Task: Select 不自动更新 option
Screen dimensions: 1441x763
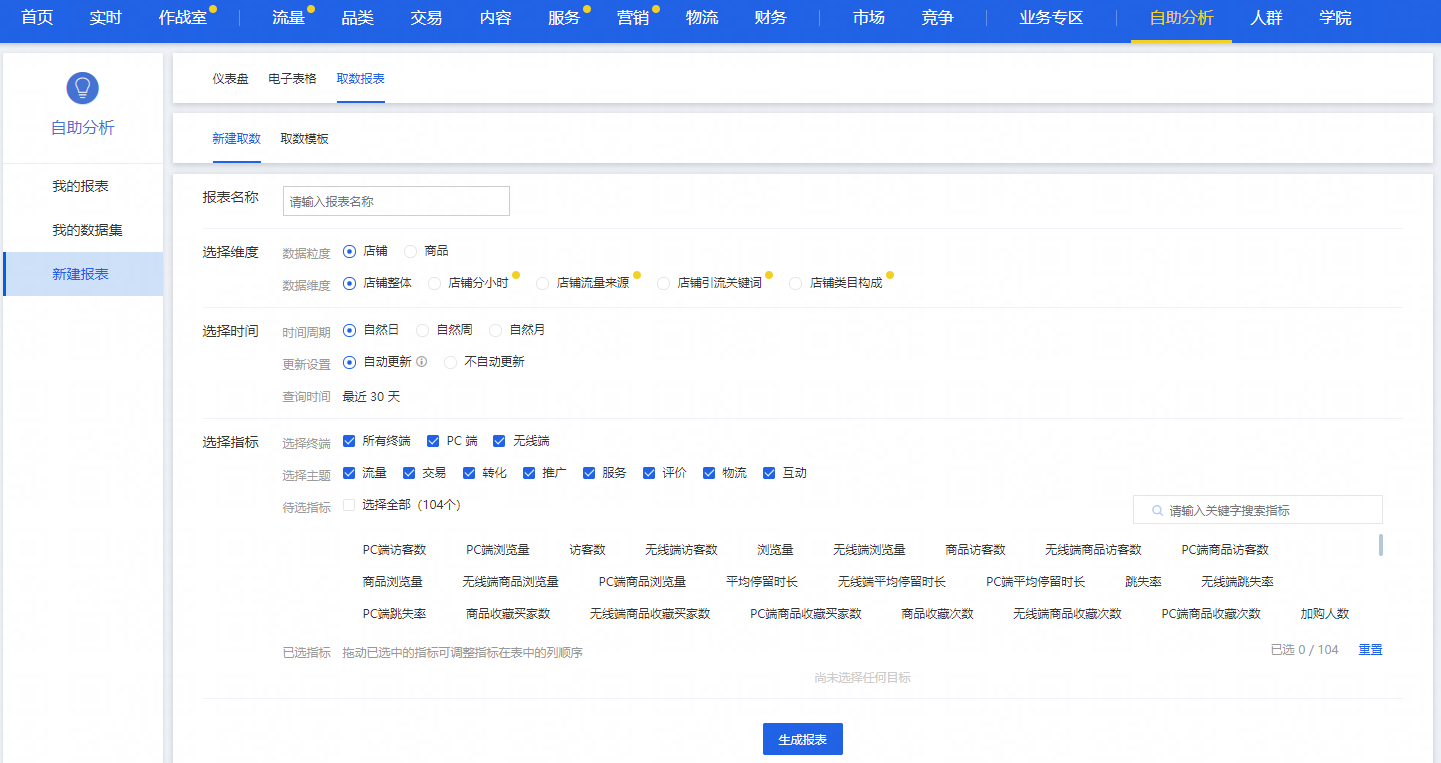Action: point(451,362)
